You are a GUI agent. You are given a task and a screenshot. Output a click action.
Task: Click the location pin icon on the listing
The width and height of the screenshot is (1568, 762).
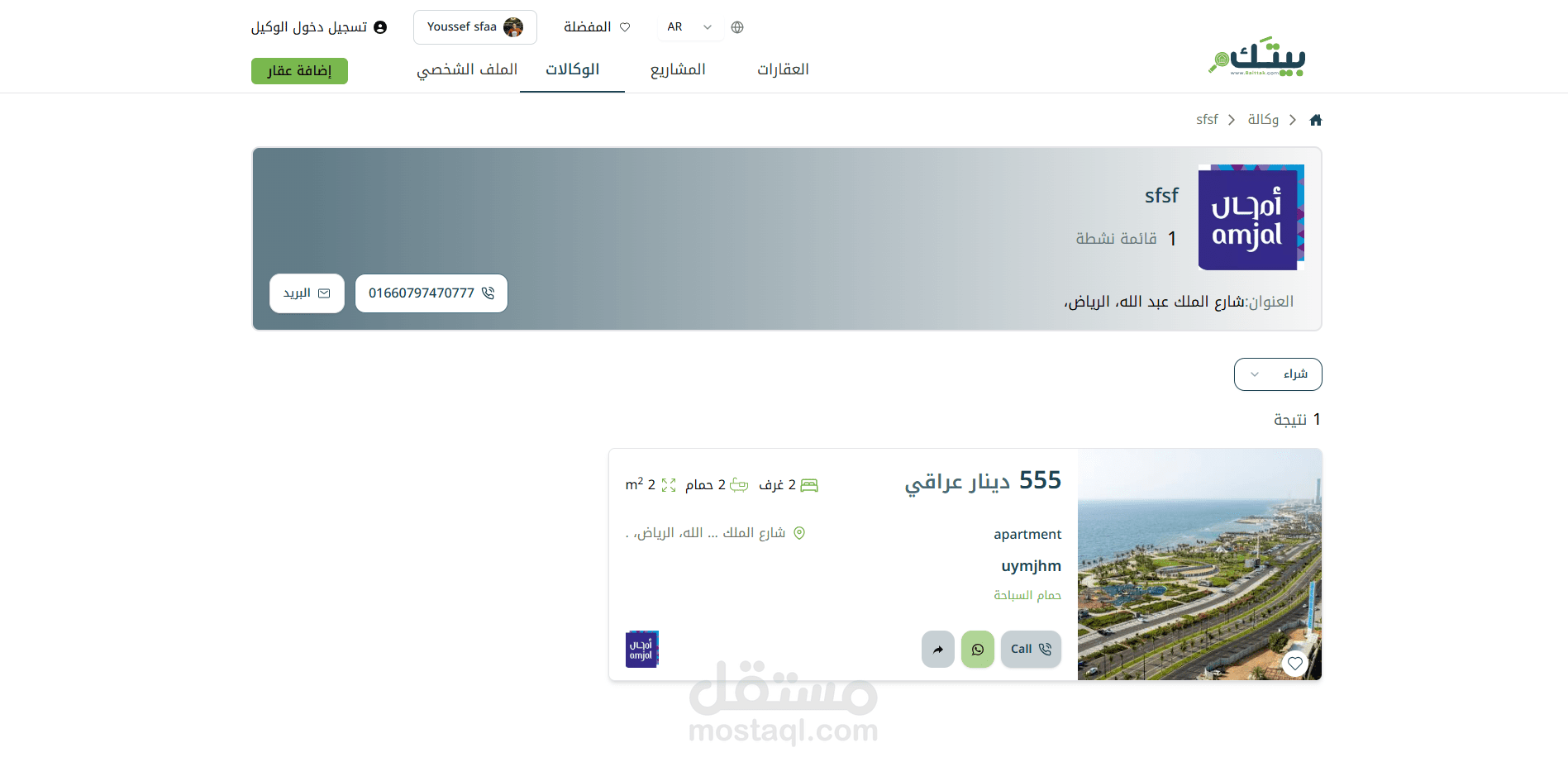coord(799,533)
